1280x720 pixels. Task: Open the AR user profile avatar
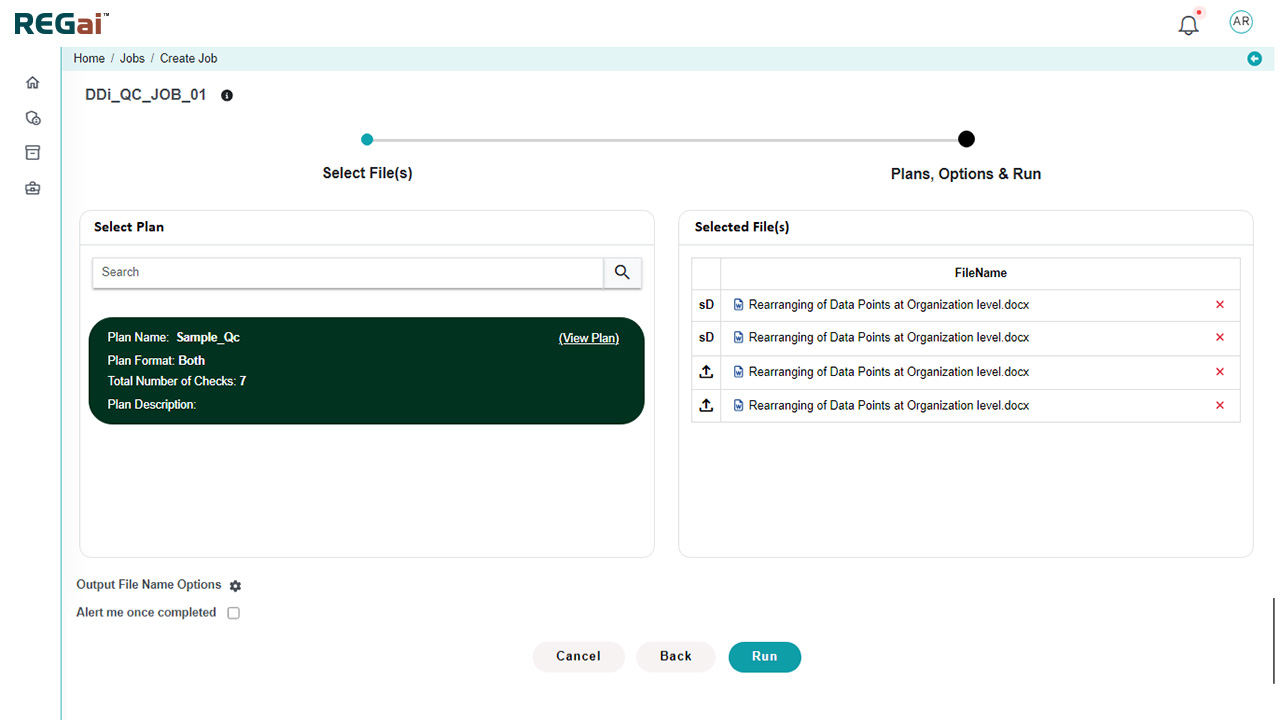[1240, 22]
